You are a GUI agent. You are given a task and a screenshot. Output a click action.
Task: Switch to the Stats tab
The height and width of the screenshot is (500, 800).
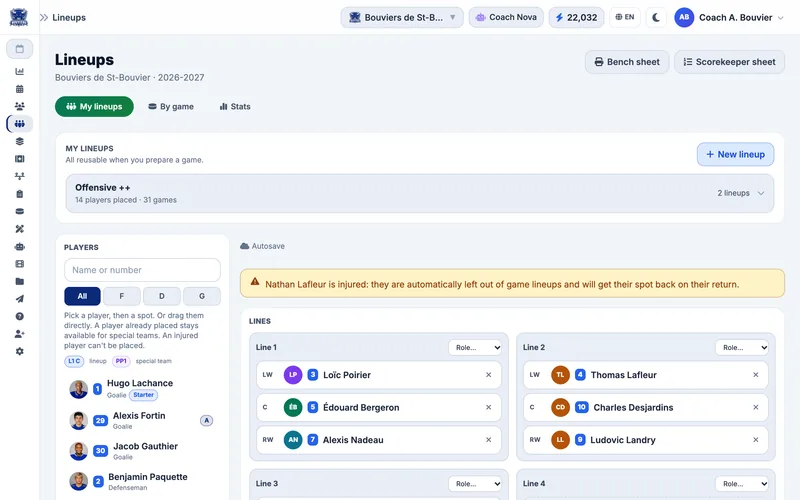(235, 107)
